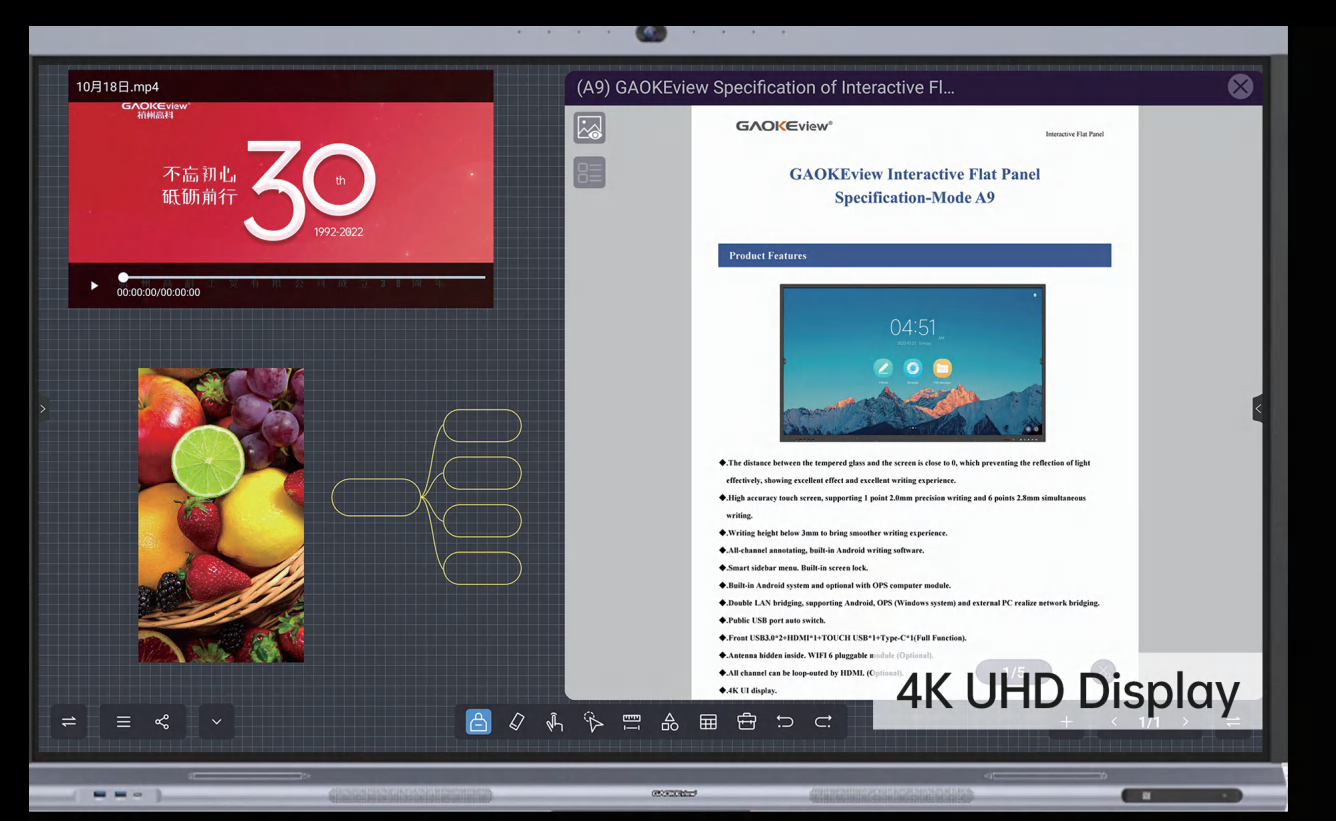Image resolution: width=1336 pixels, height=821 pixels.
Task: Play the 10月18日.mp4 video
Action: pos(94,285)
